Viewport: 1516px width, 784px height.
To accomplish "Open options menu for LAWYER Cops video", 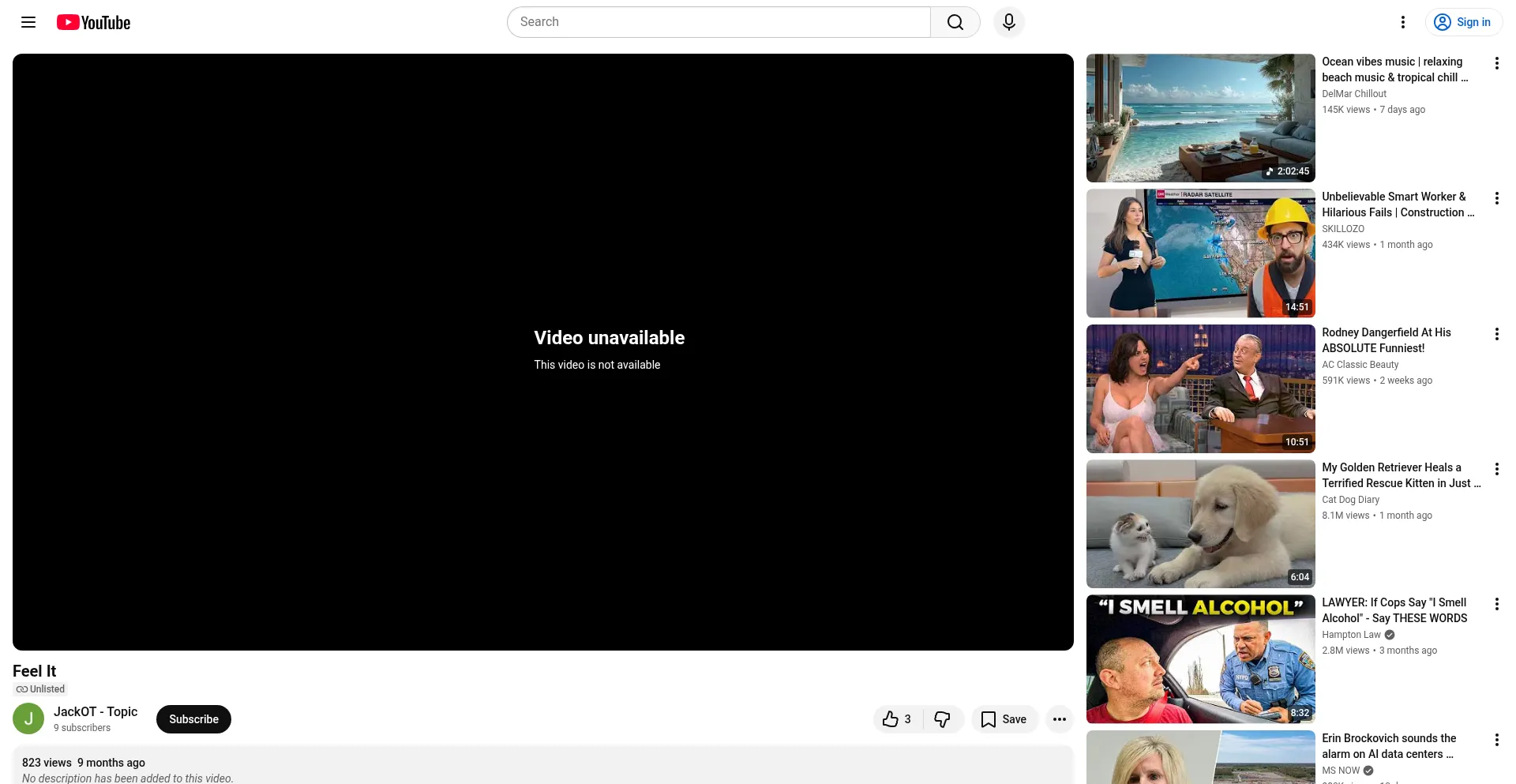I will tap(1496, 604).
